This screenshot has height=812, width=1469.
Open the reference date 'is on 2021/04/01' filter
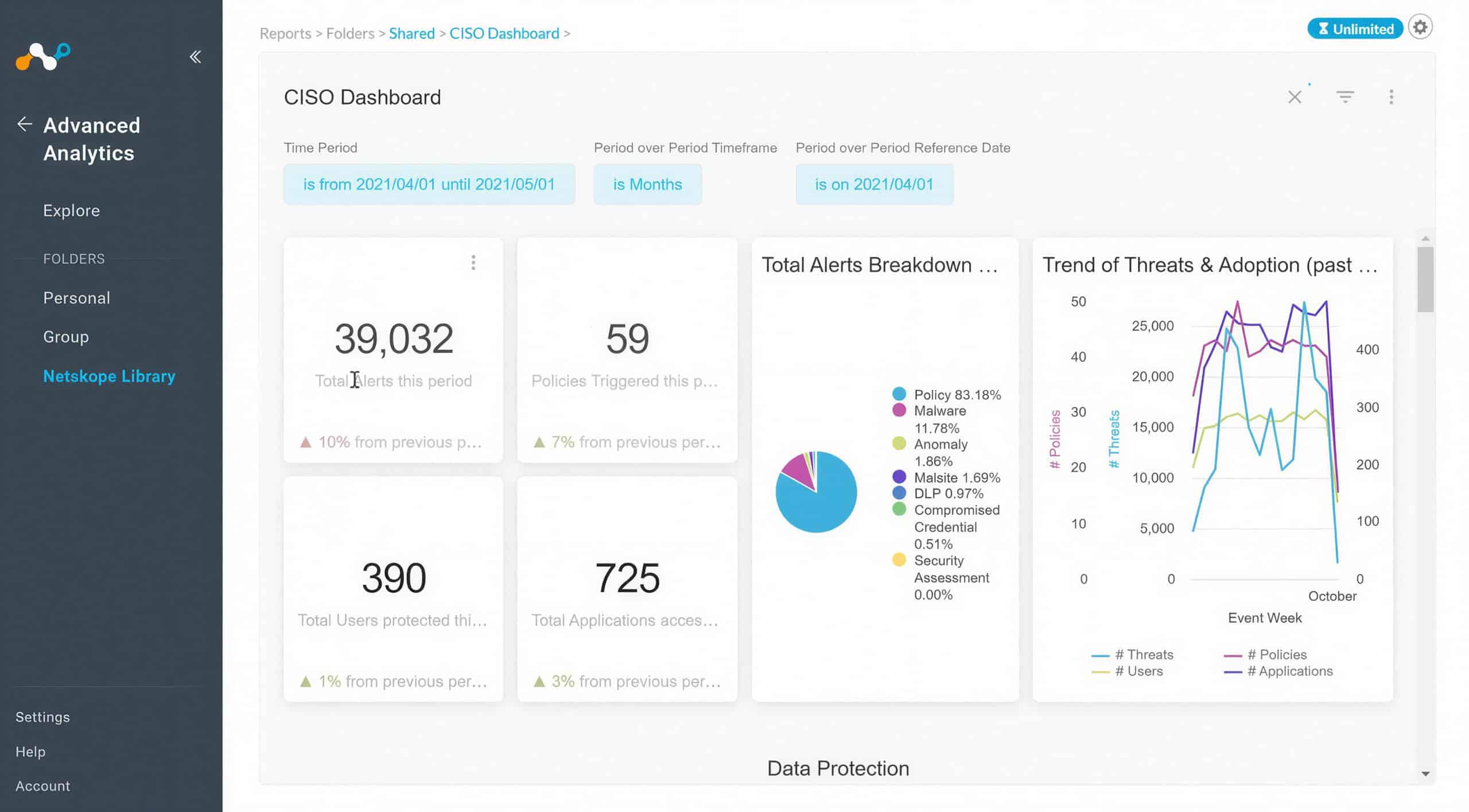click(875, 184)
